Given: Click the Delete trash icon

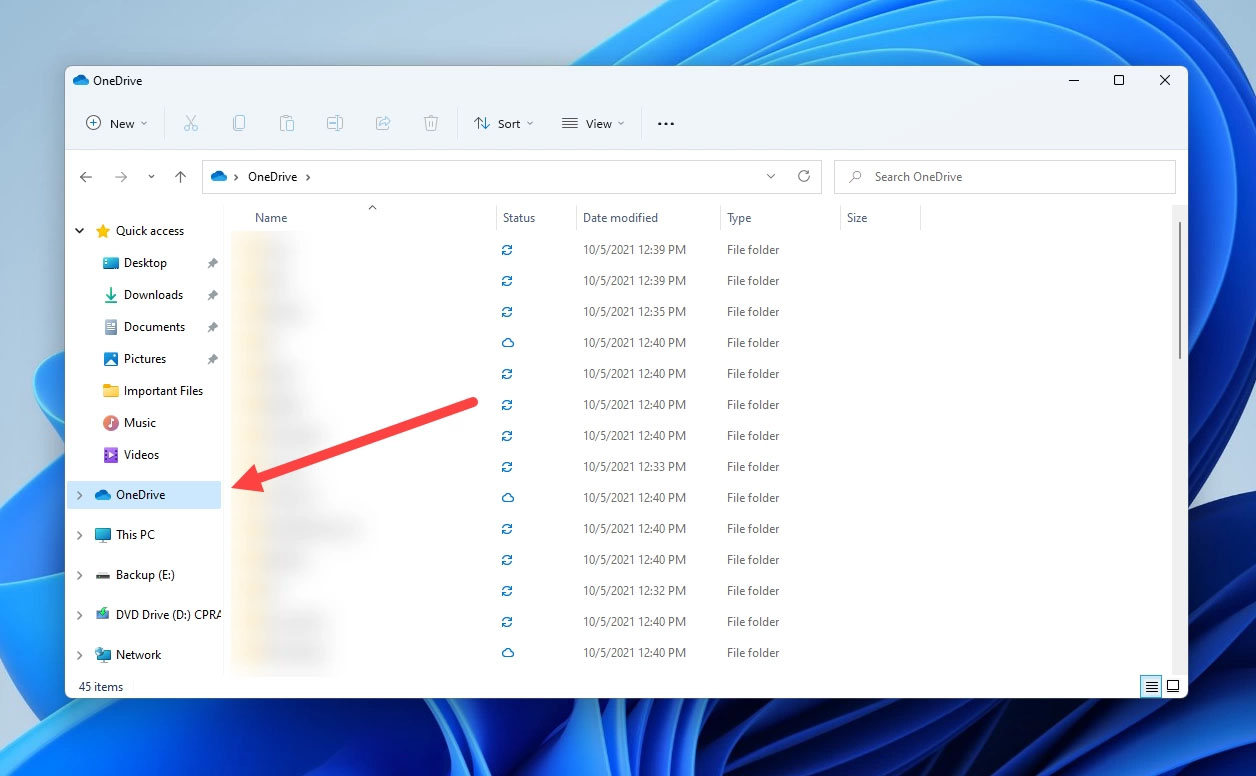Looking at the screenshot, I should click(x=431, y=123).
